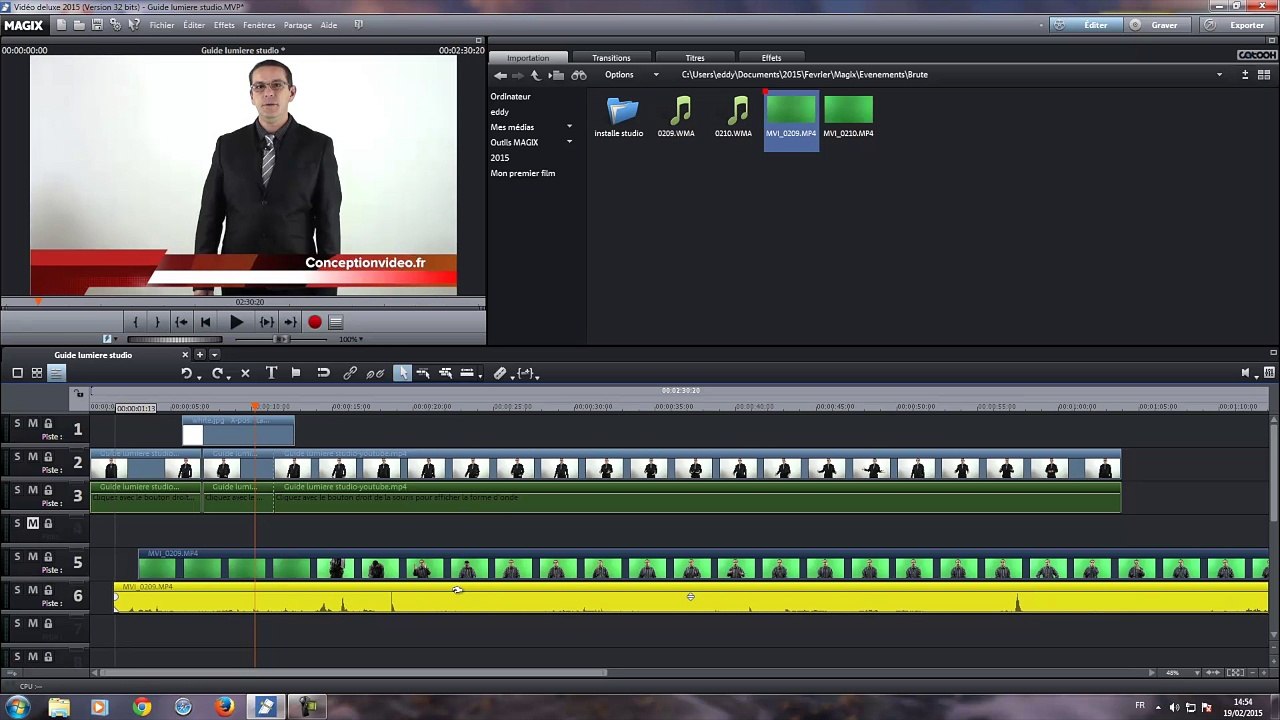Image resolution: width=1280 pixels, height=720 pixels.
Task: Group objects with the chain link icon
Action: (350, 373)
